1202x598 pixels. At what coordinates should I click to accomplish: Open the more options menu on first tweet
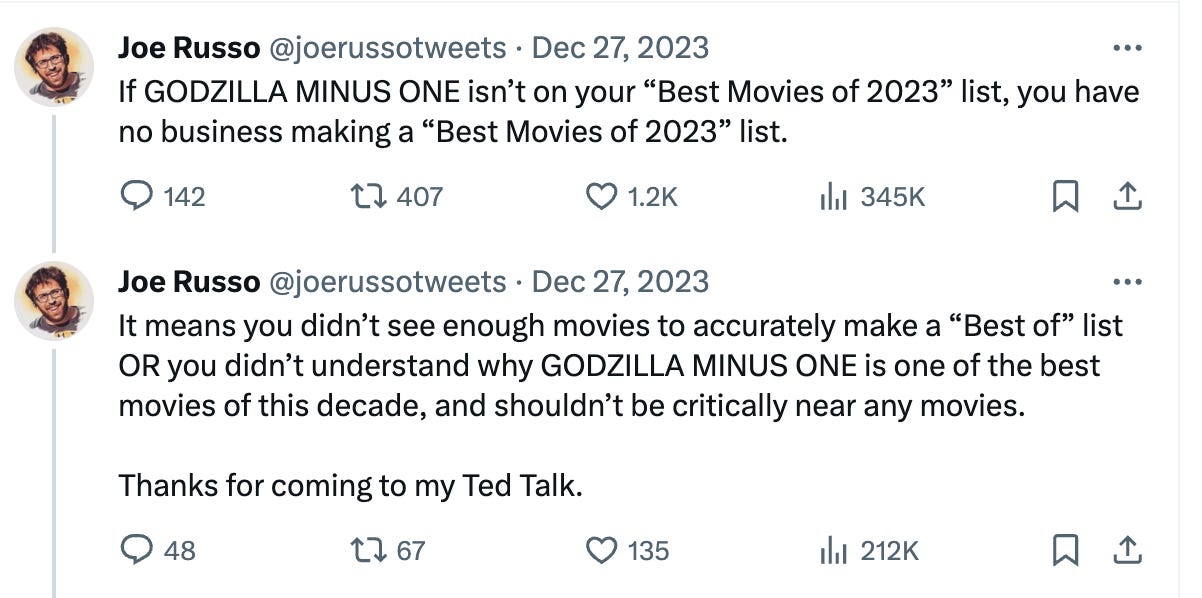click(x=1127, y=47)
